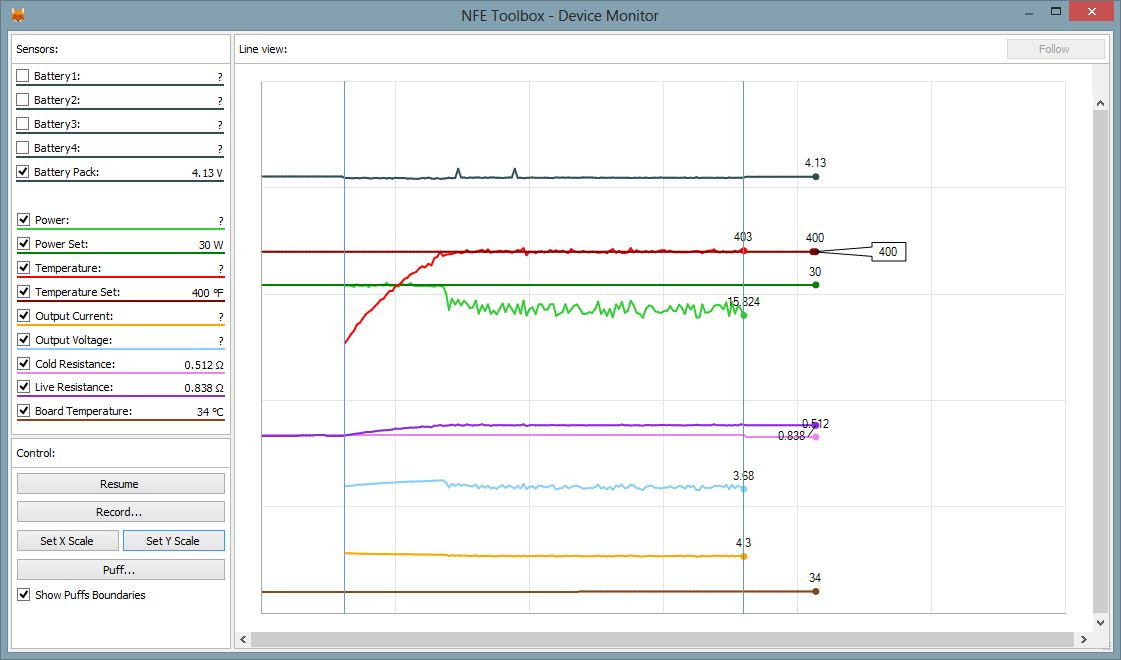Click the Line view heading
The width and height of the screenshot is (1121, 660).
(x=263, y=49)
